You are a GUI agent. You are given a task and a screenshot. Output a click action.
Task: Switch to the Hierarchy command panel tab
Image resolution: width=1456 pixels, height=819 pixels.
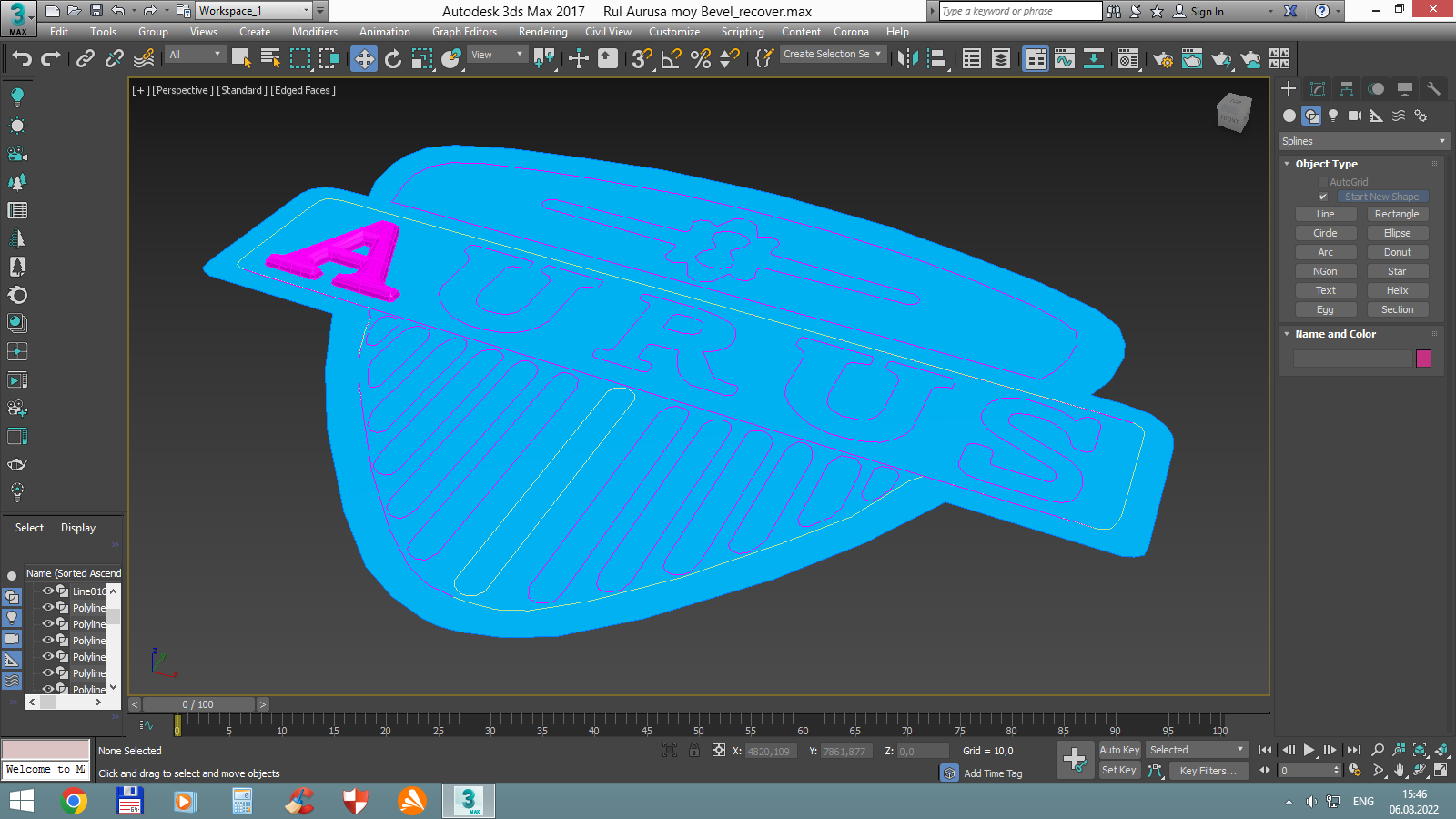1347,88
